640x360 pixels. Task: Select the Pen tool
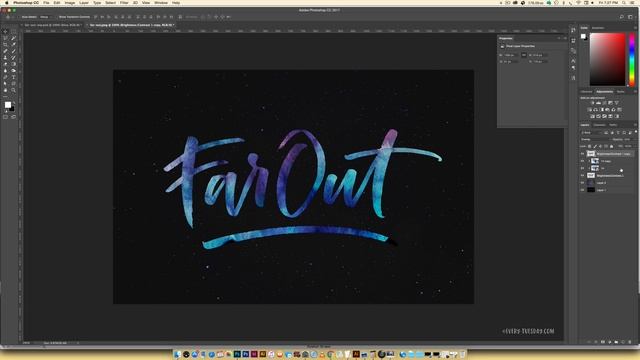(5, 77)
